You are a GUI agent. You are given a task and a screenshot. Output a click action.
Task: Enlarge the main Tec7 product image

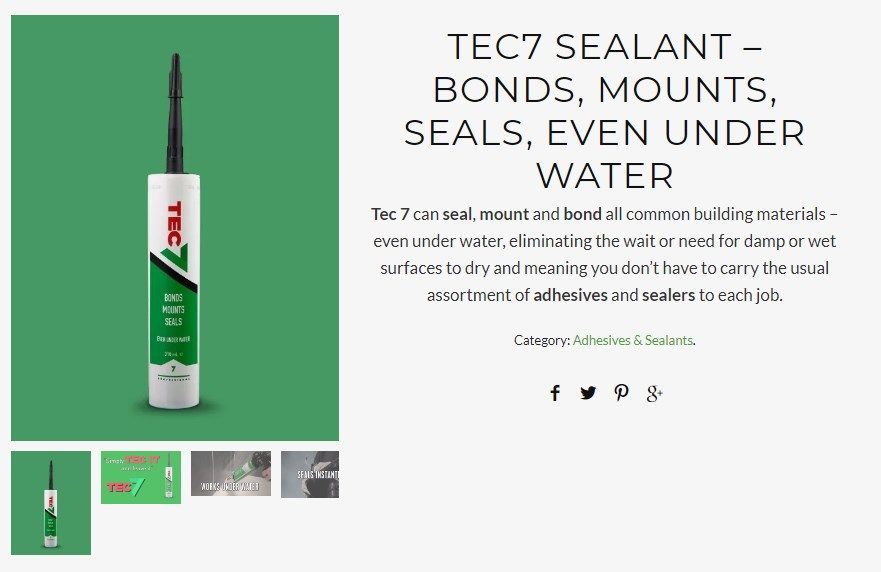175,228
